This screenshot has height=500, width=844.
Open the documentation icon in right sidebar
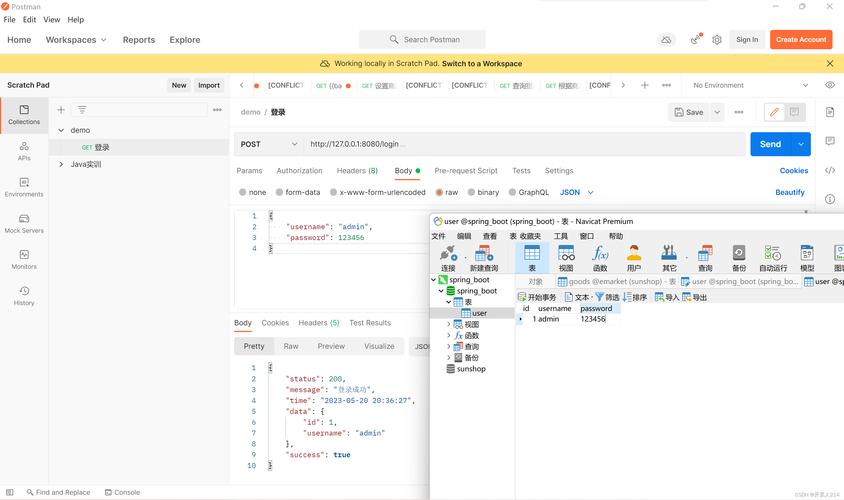tap(829, 112)
